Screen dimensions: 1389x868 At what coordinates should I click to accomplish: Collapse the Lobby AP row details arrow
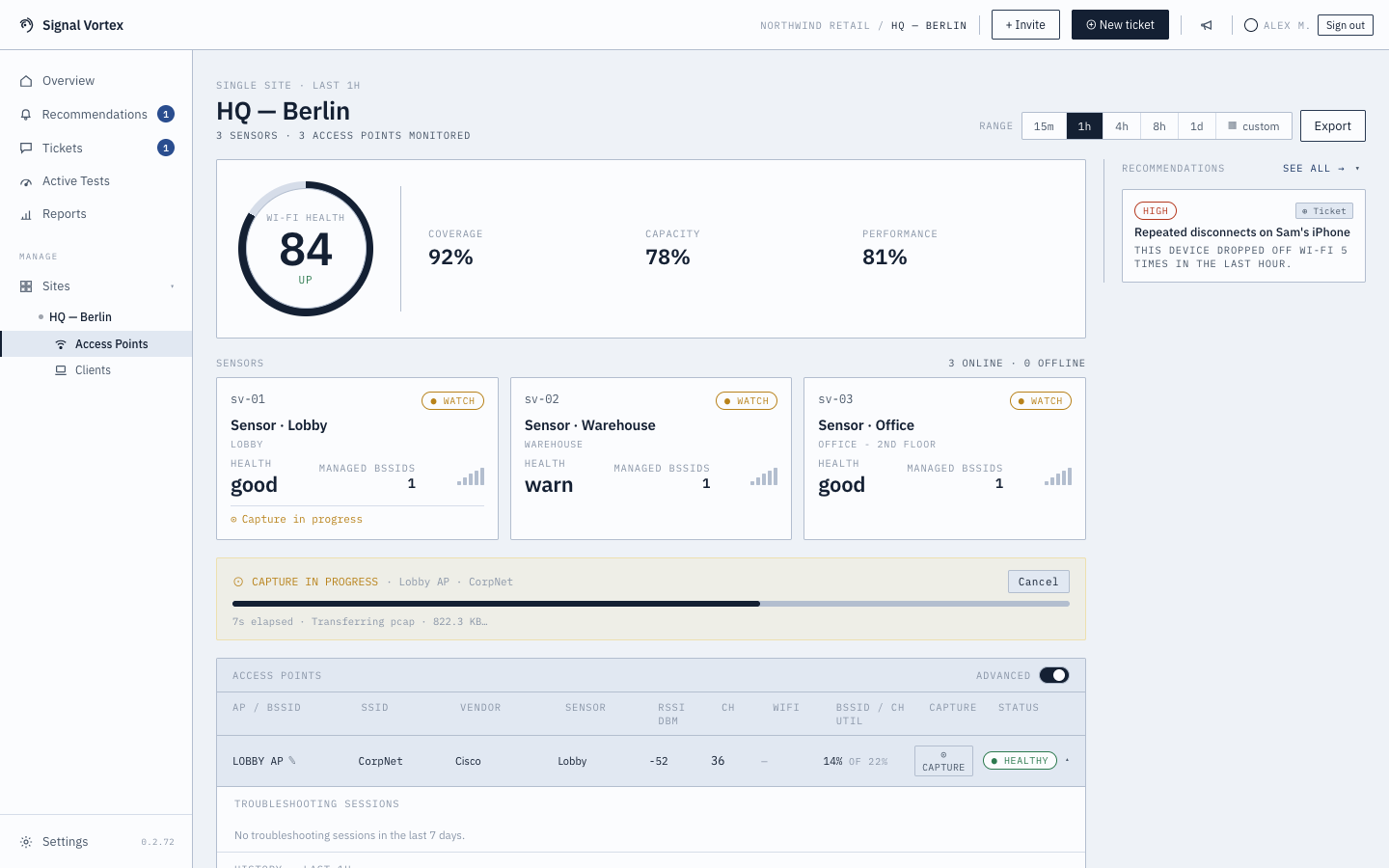(1067, 761)
